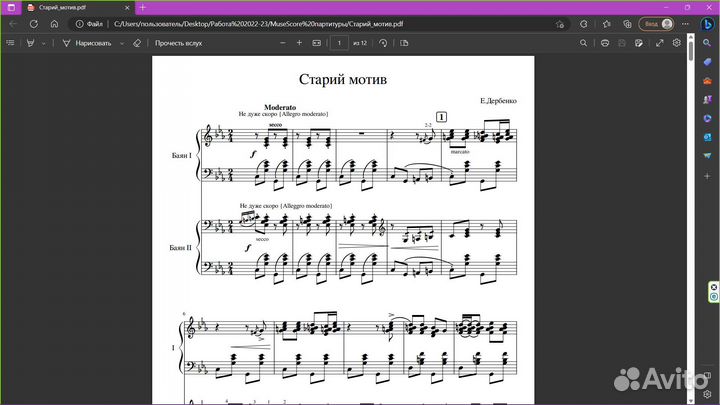Click the page number input field
Viewport: 720px width, 405px height.
[x=340, y=43]
